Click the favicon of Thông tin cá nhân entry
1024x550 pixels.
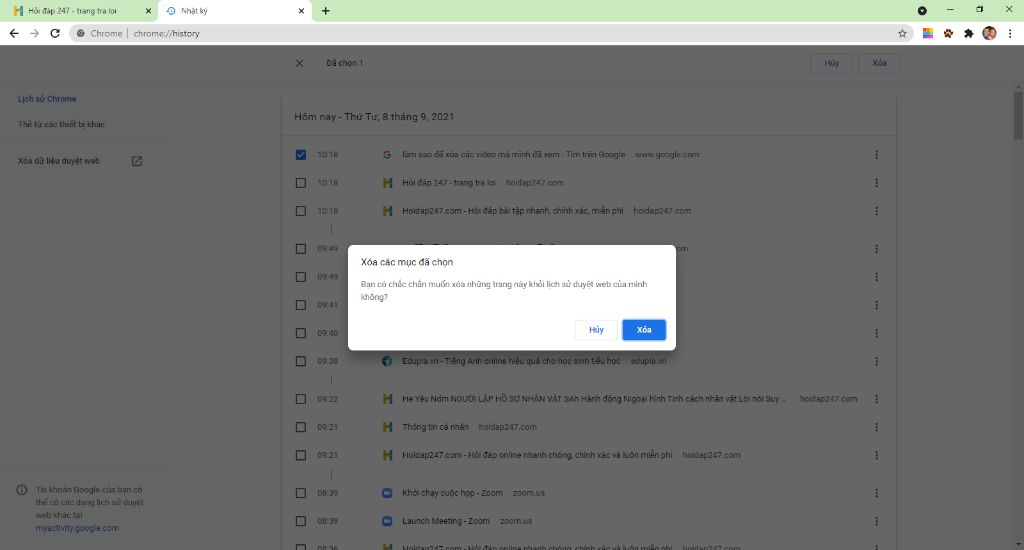coord(387,427)
